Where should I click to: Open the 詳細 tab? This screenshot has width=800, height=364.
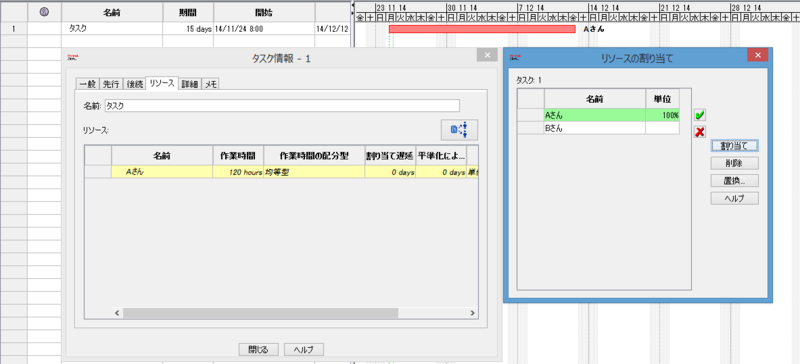point(190,84)
